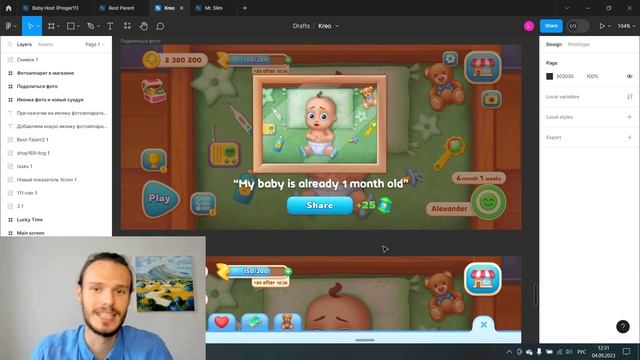Click the settings gear in game canvas

click(450, 59)
